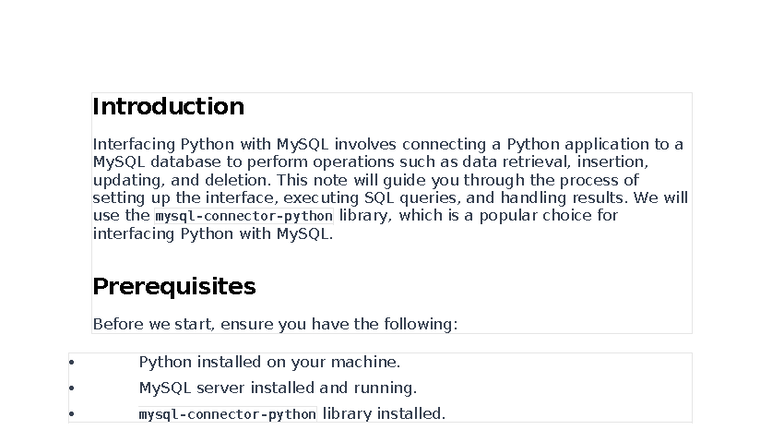Click line starting 'setting up the interface, executing SQL'
784x441 pixels.
click(x=390, y=198)
